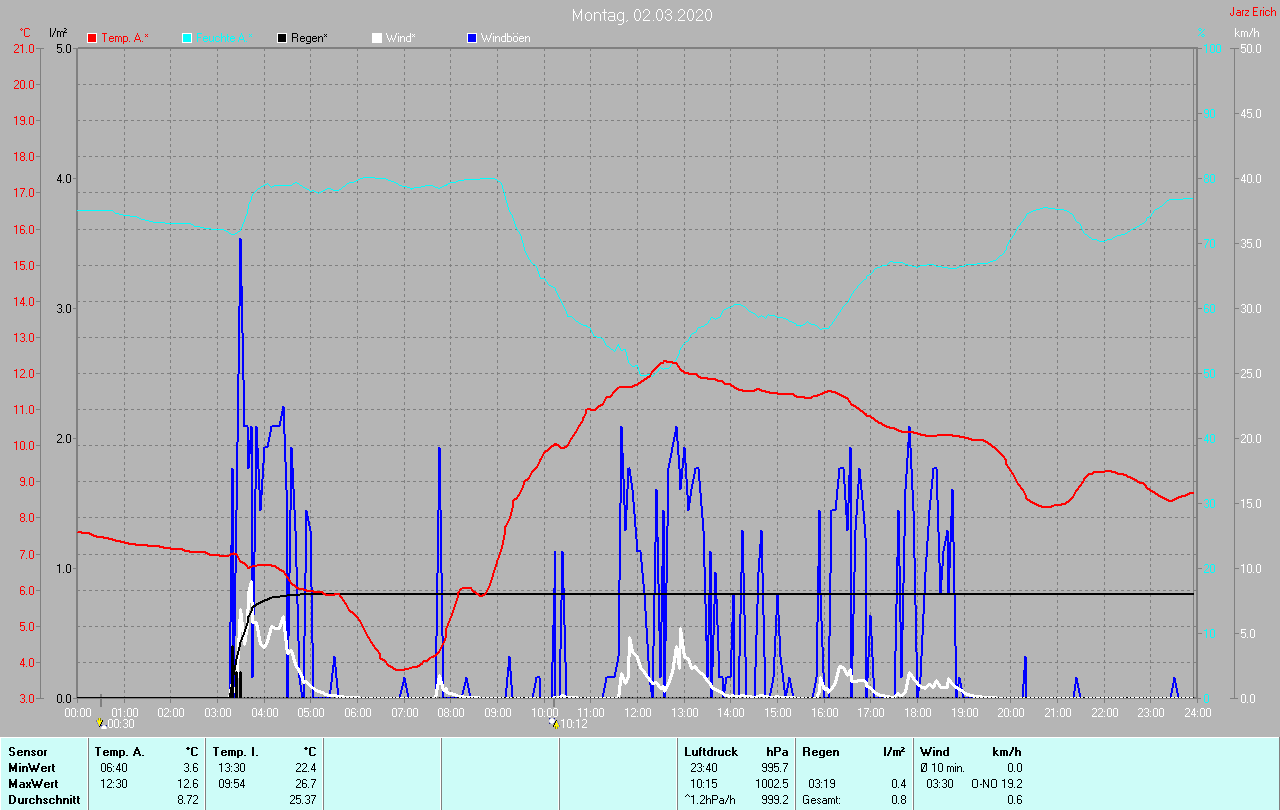Viewport: 1280px width, 810px height.
Task: Click the Gesamt: rain total label
Action: coord(821,800)
